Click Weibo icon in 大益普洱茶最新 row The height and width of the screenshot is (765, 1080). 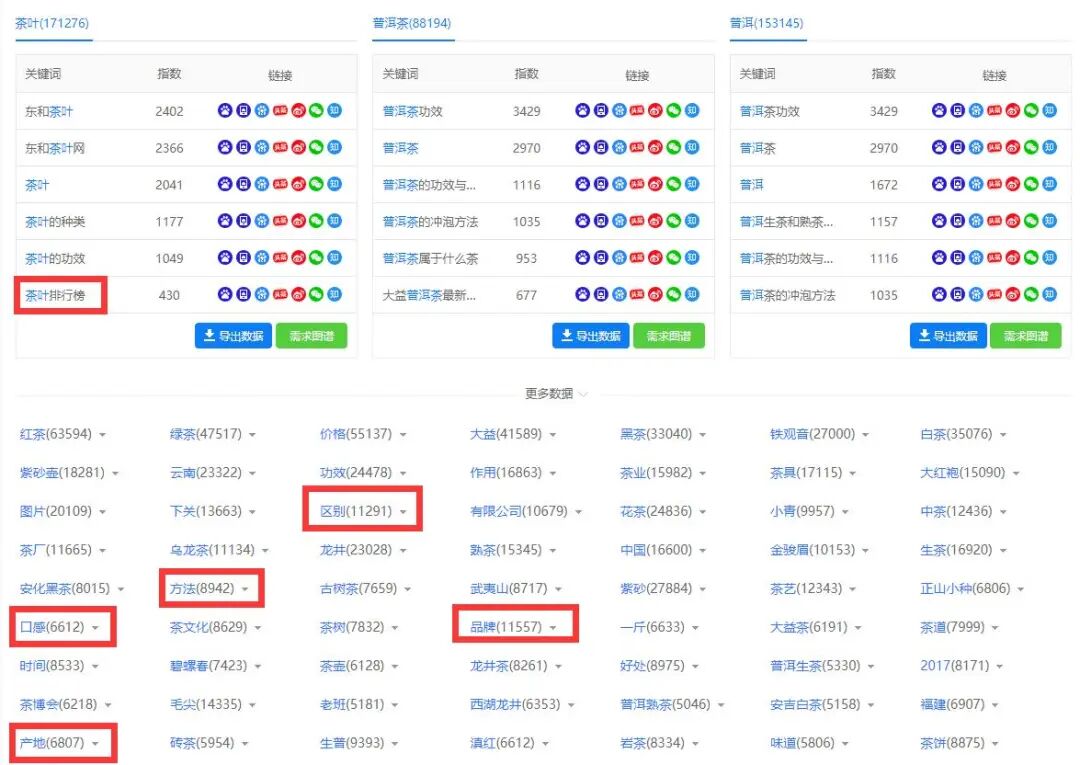coord(655,295)
